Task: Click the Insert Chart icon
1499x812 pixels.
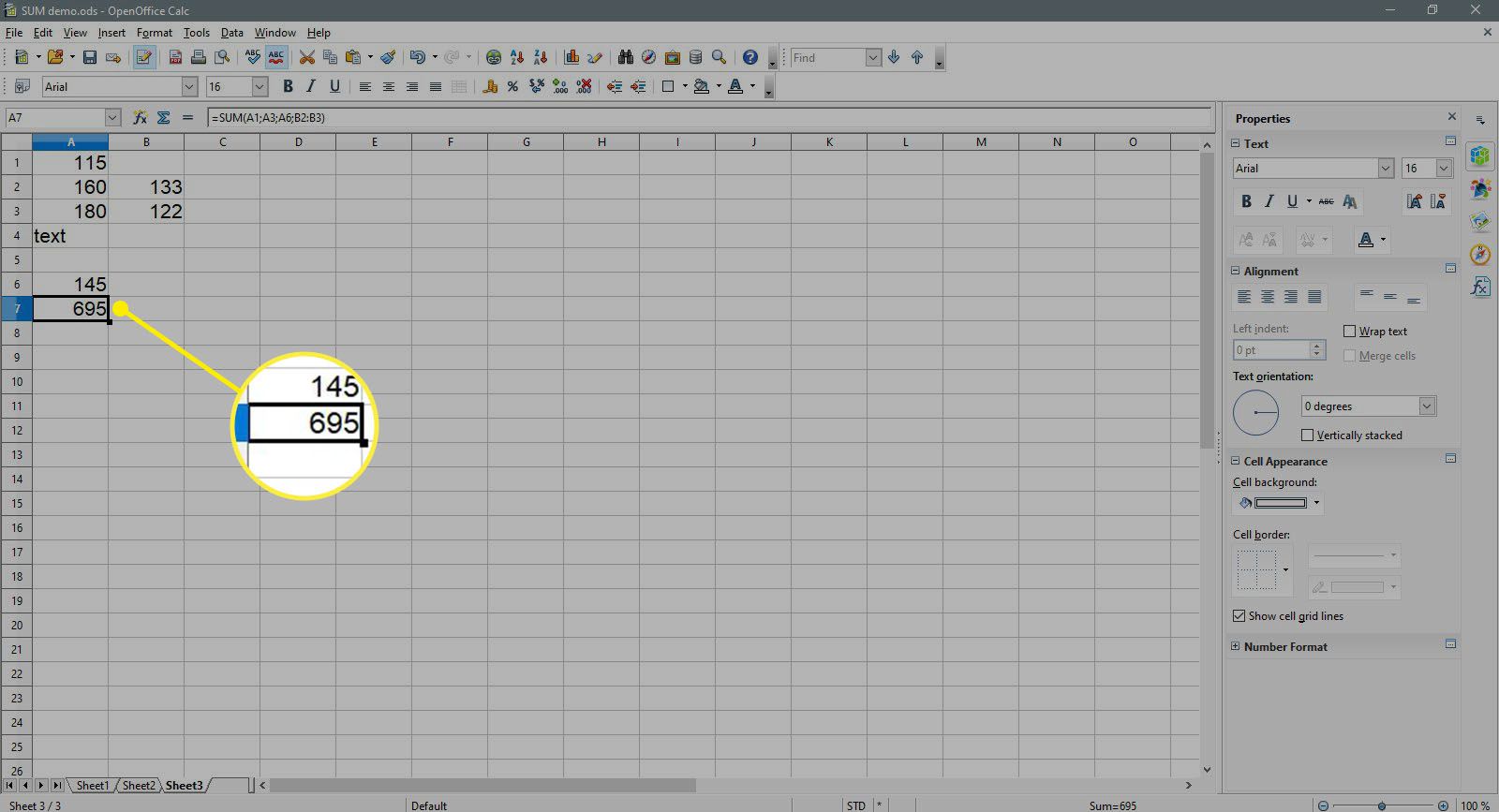Action: [x=571, y=58]
